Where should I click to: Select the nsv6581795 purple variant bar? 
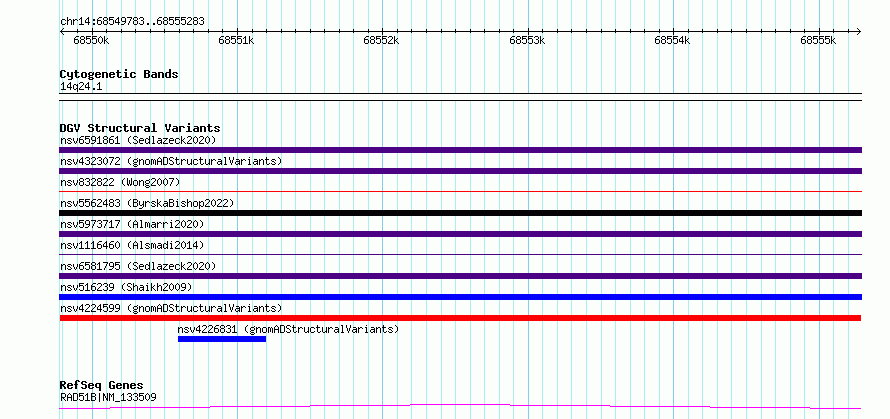point(460,276)
